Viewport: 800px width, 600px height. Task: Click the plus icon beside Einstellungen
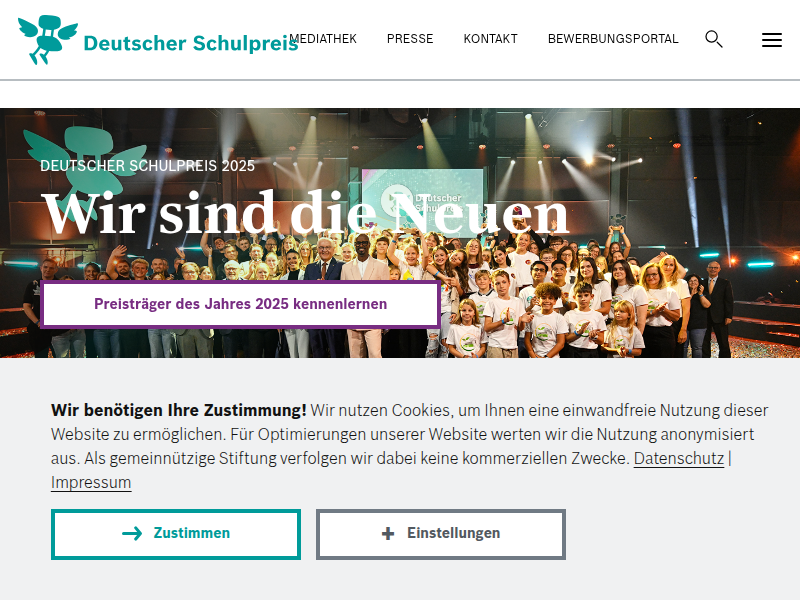[x=388, y=533]
